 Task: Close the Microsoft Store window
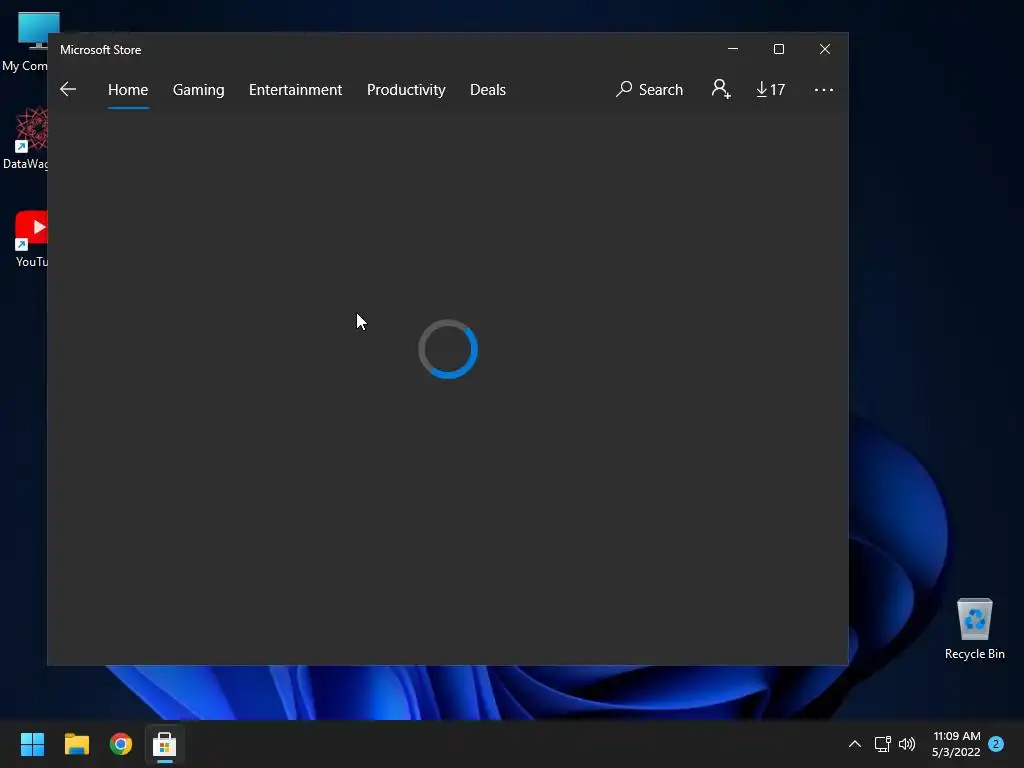(x=825, y=49)
